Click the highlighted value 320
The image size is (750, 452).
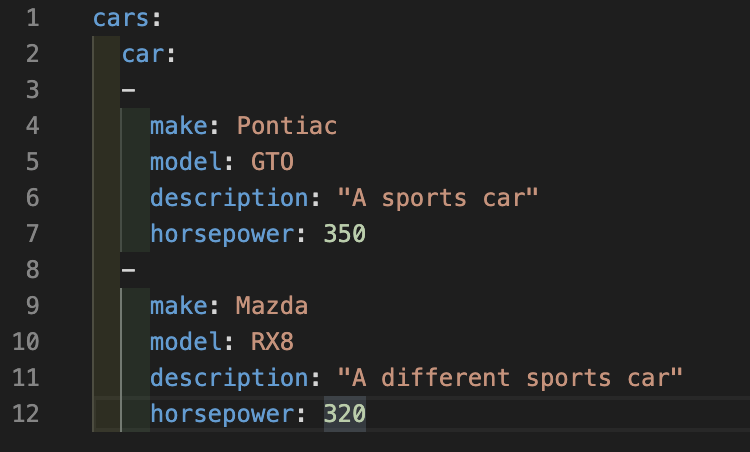(345, 414)
